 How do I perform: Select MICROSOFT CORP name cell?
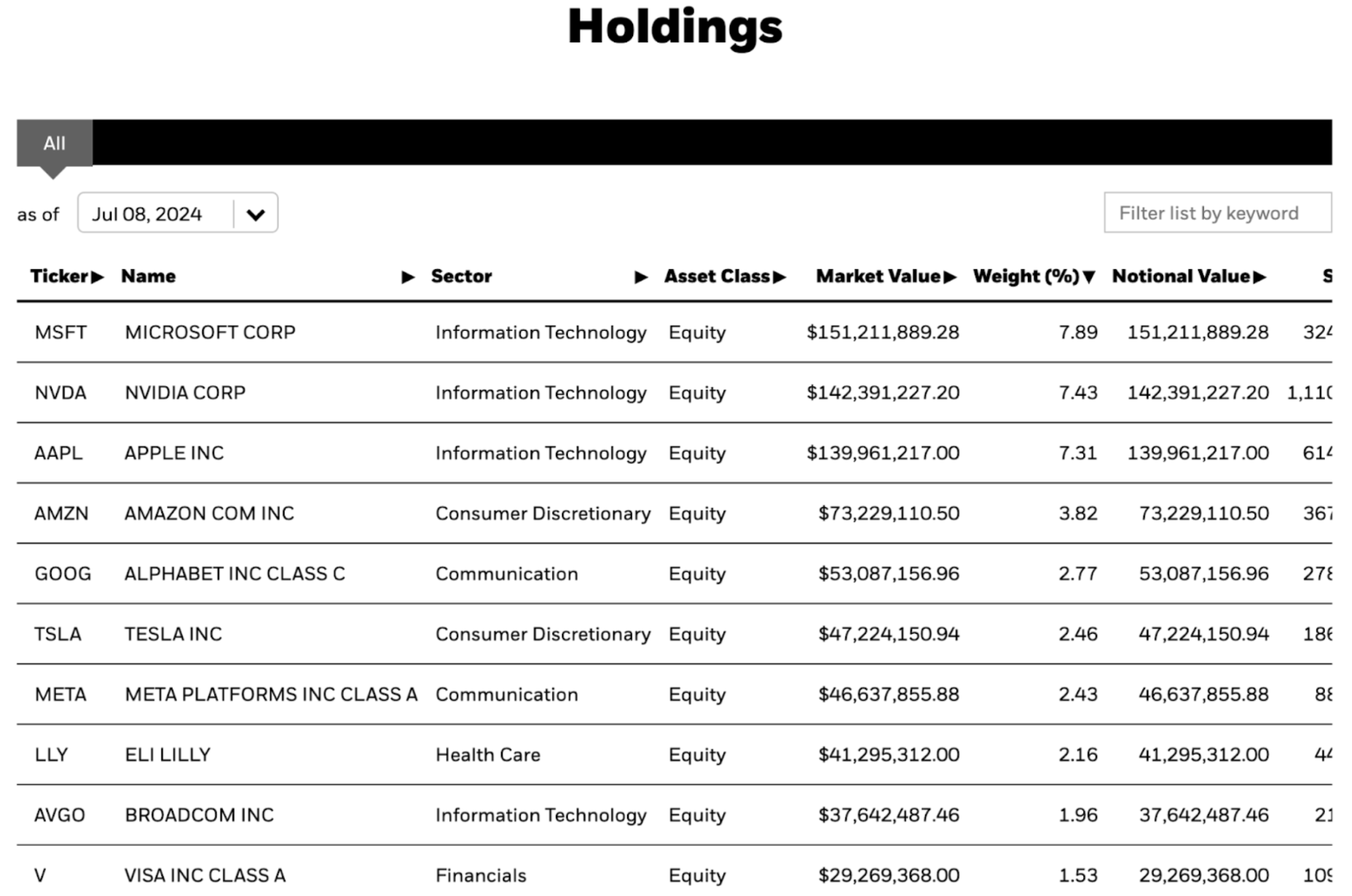coord(211,333)
